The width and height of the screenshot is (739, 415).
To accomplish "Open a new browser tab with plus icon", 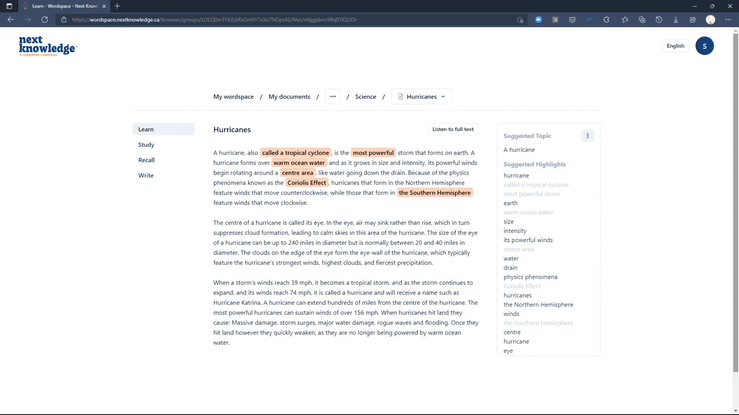I will (117, 6).
